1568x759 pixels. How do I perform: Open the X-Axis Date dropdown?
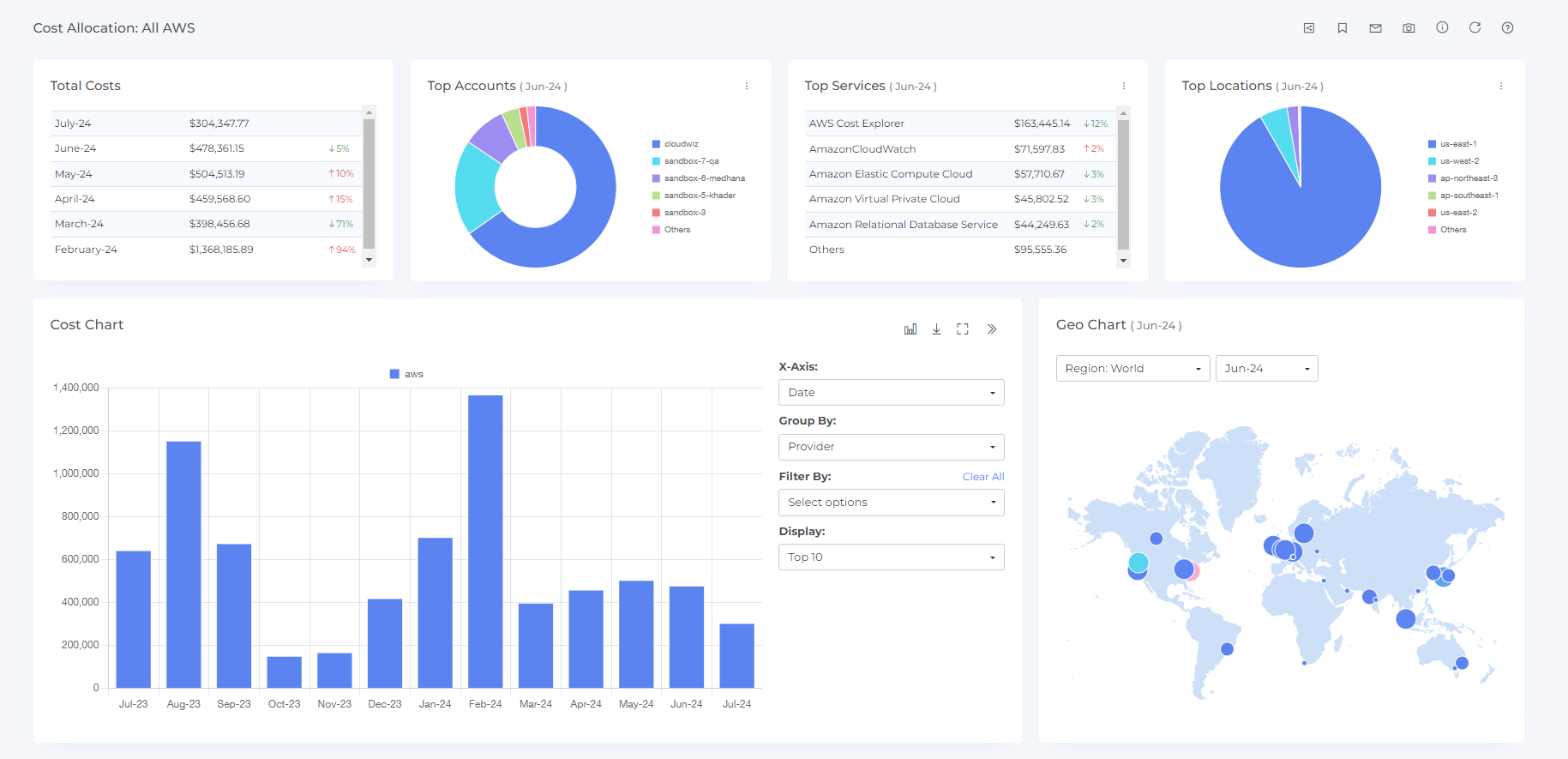[x=891, y=393]
